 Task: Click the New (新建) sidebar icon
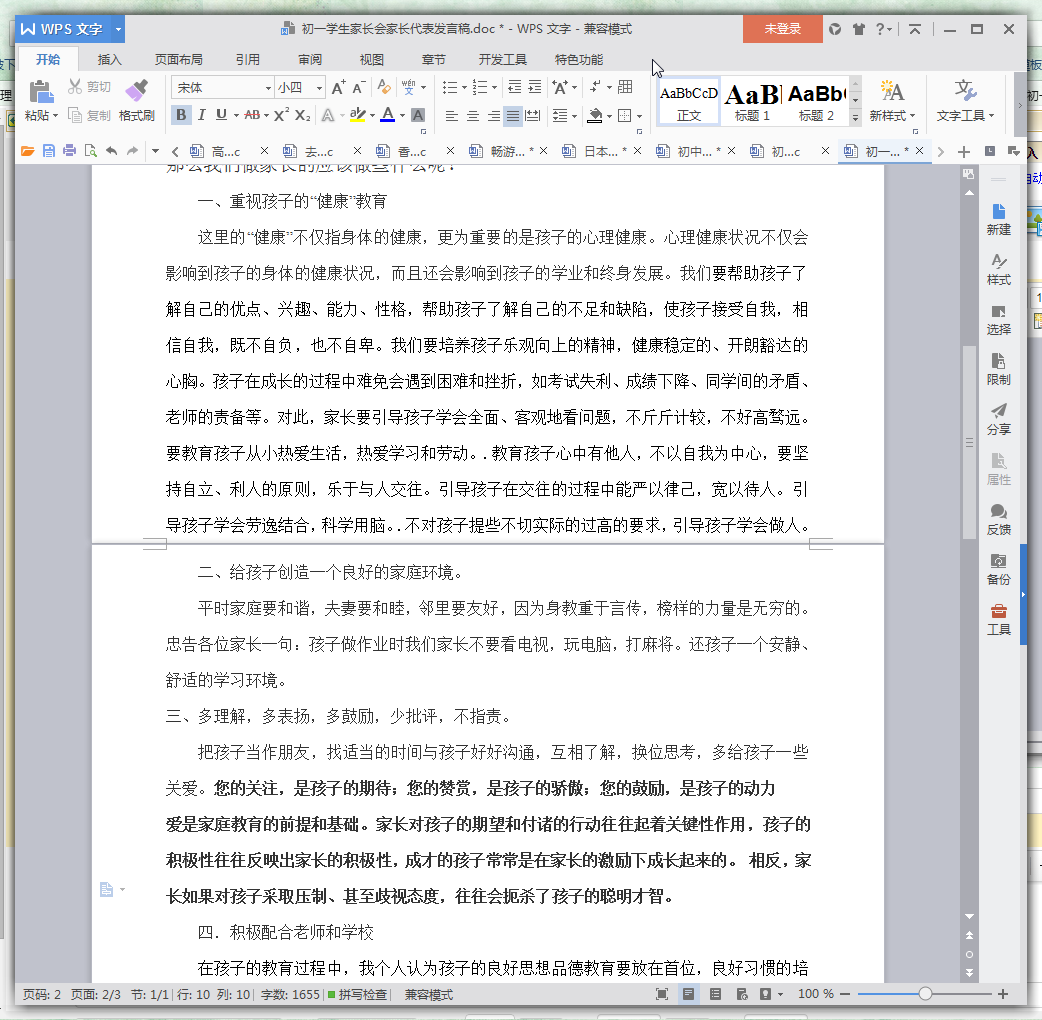click(x=998, y=219)
